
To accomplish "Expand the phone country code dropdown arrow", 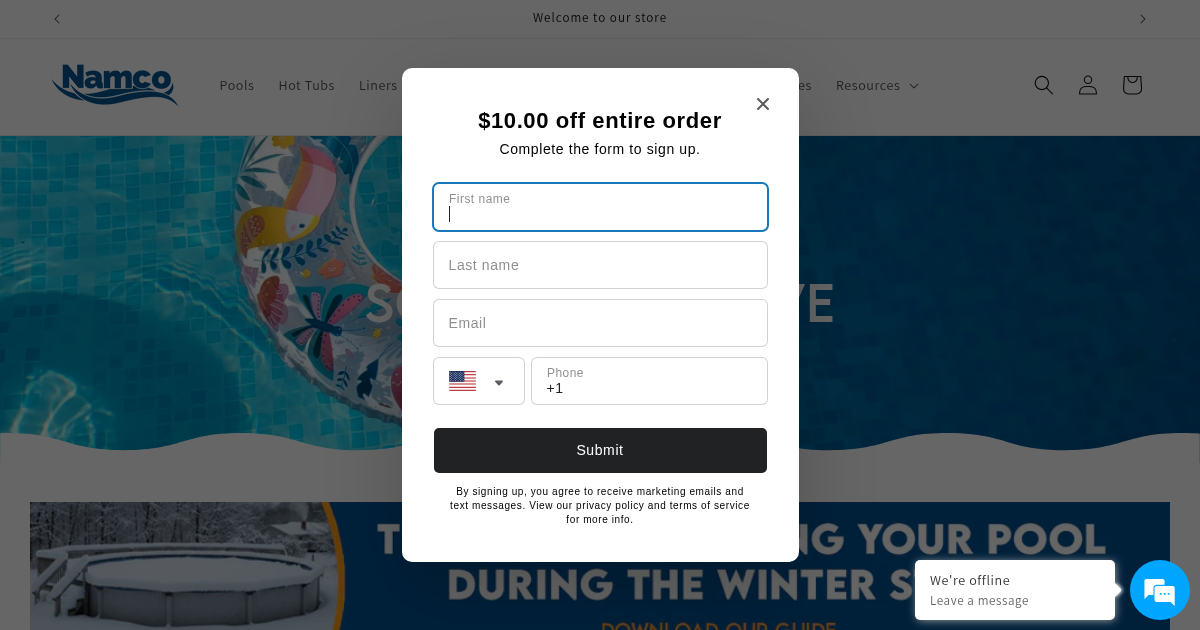I will click(499, 382).
